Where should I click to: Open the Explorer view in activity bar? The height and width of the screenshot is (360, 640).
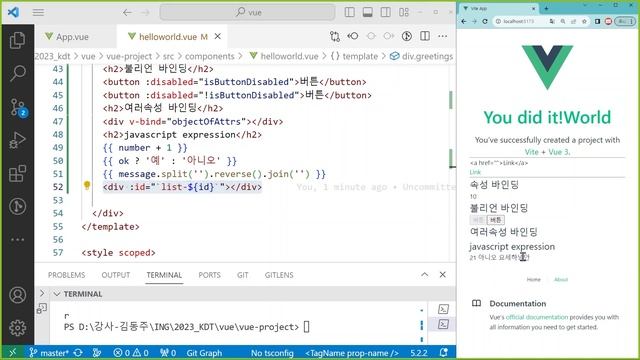coord(17,40)
